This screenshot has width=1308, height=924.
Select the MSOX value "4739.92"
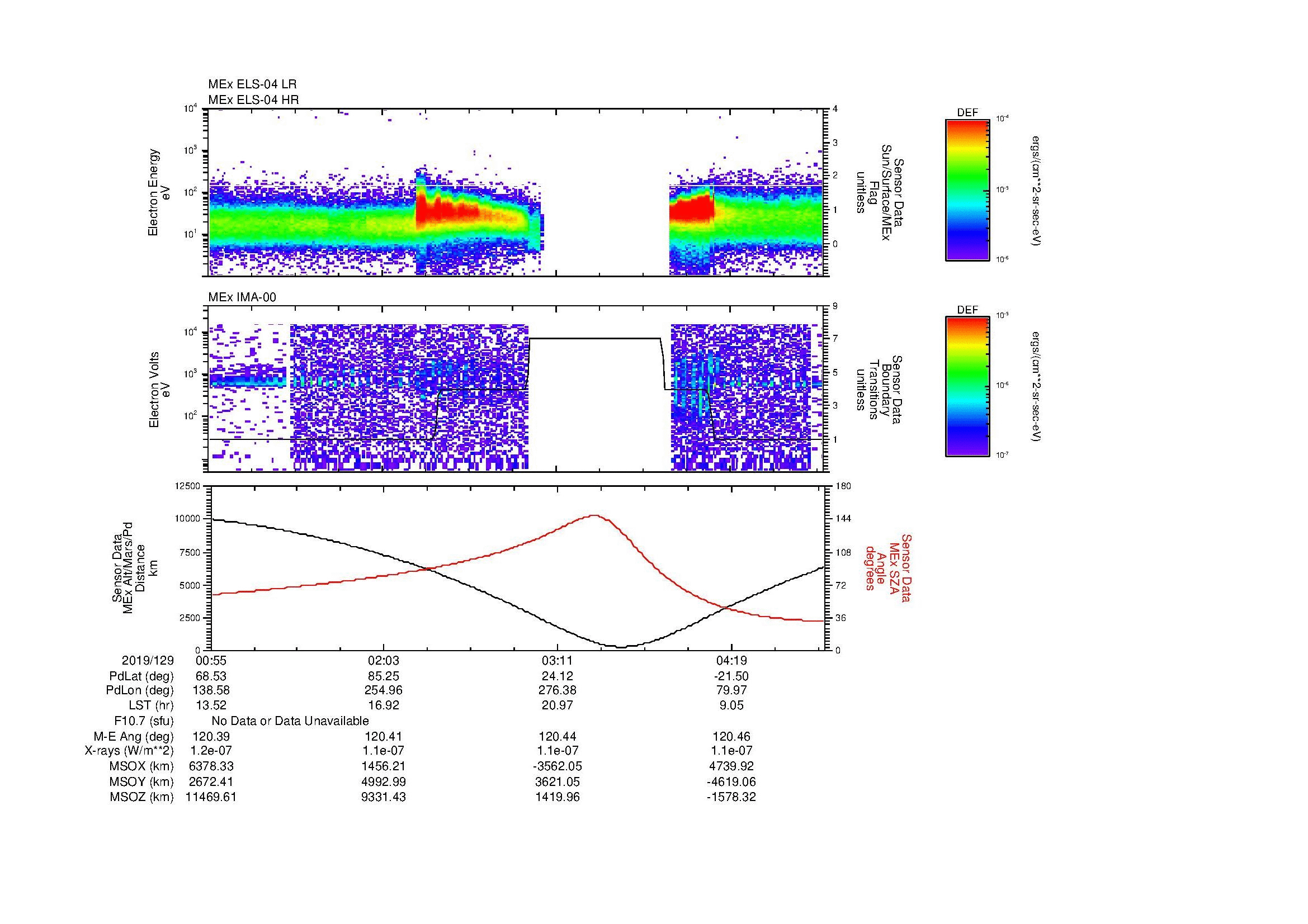[731, 767]
